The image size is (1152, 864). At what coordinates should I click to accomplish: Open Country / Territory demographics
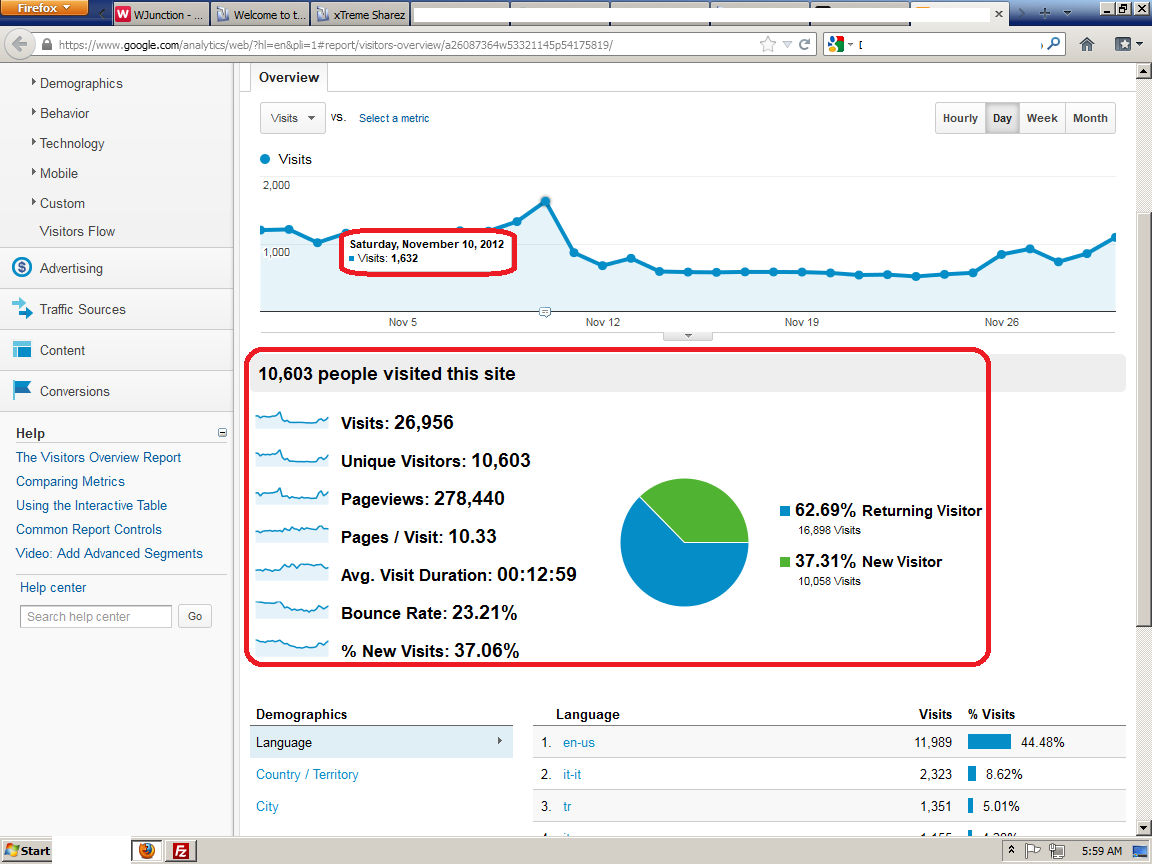click(307, 774)
